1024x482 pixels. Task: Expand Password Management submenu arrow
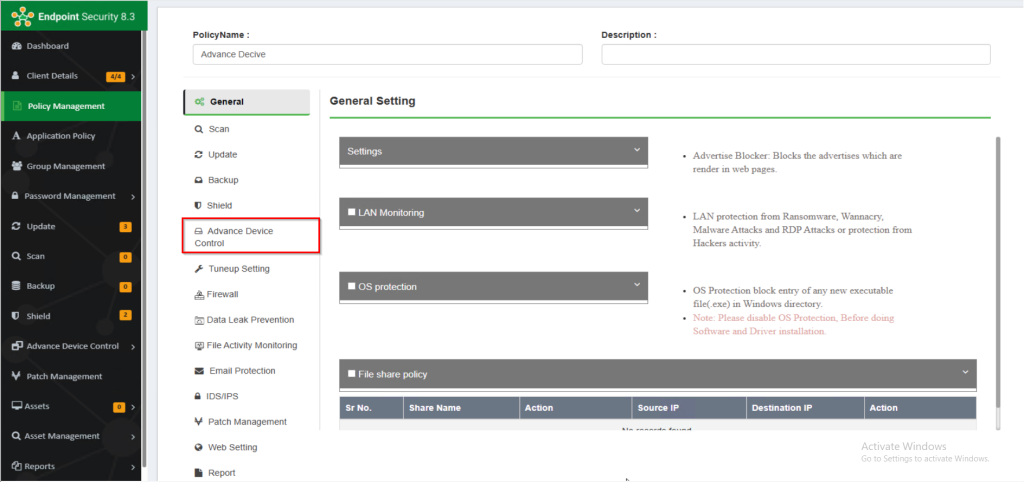133,196
